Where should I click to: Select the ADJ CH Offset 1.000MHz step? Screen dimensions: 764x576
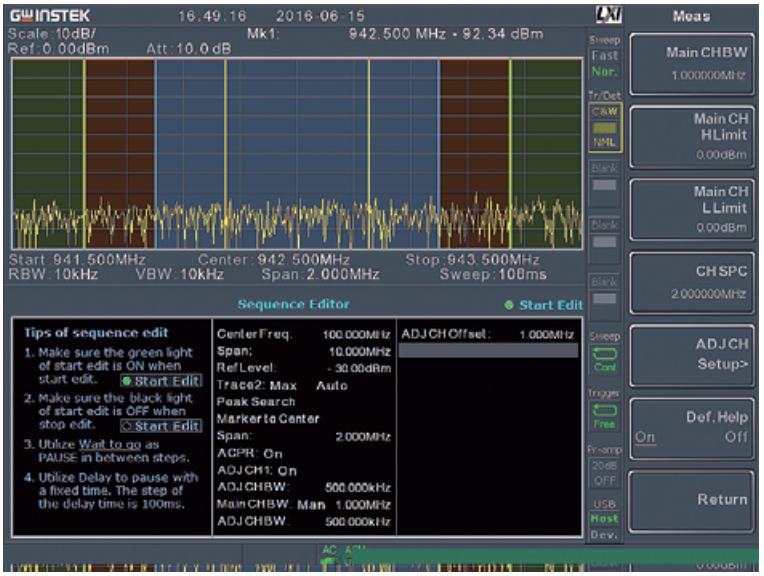pos(488,334)
